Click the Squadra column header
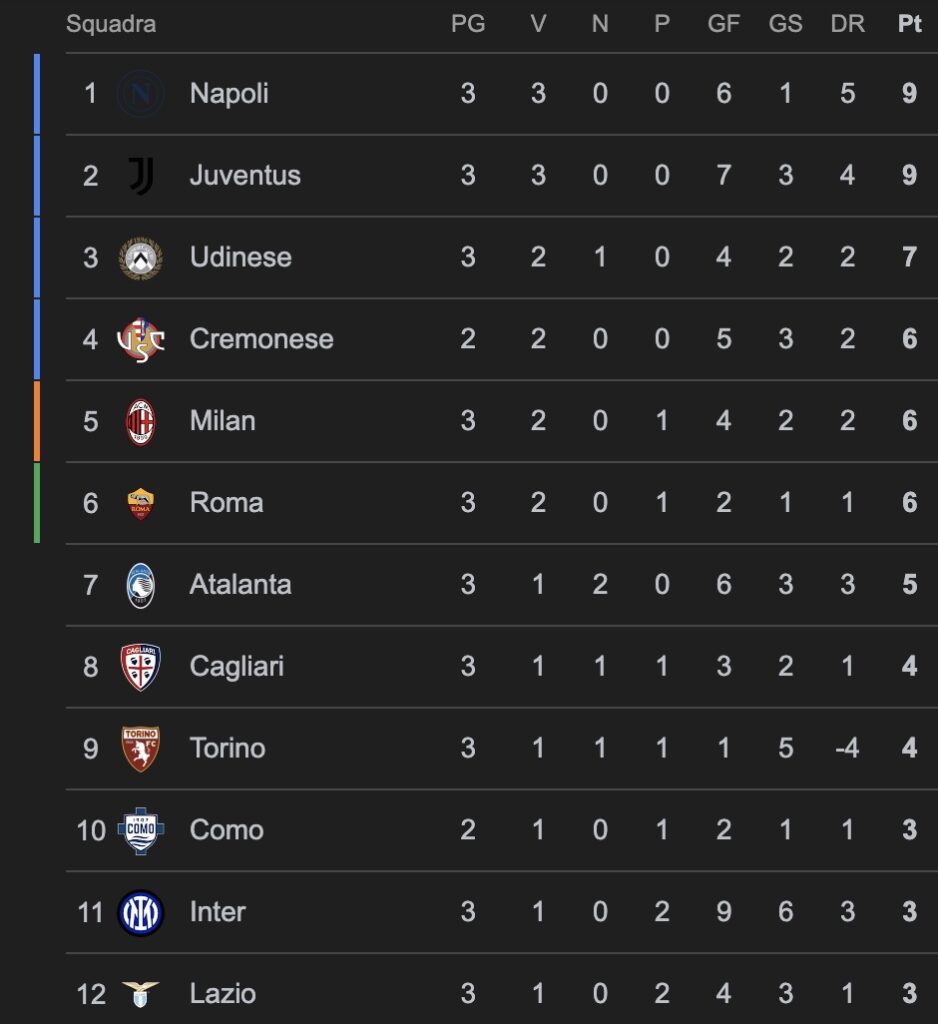 tap(111, 24)
